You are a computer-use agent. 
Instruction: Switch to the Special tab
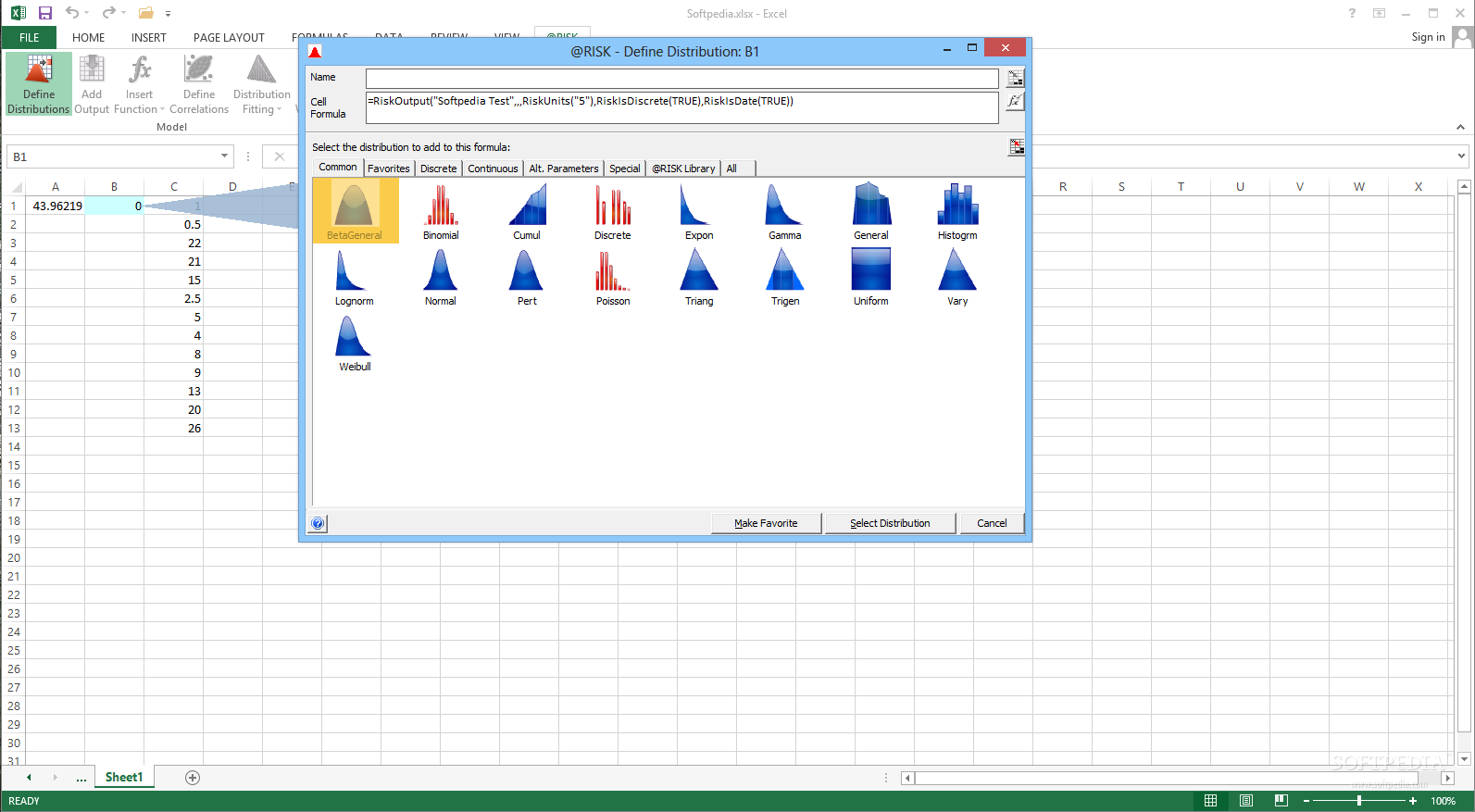(625, 169)
